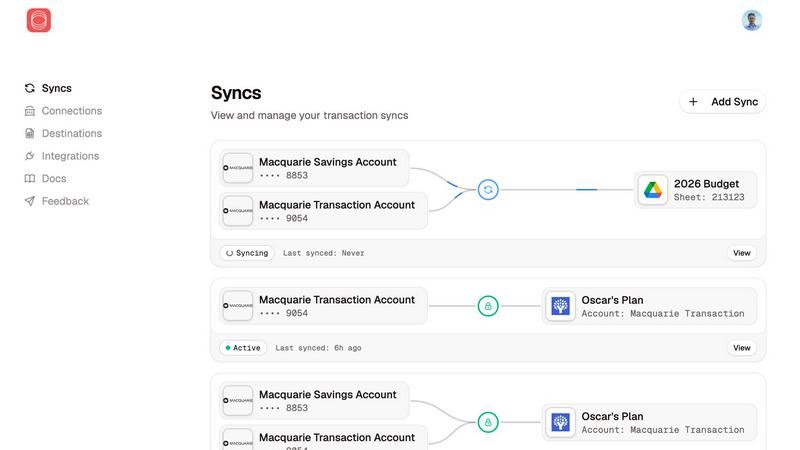Open Syncs in the sidebar
The height and width of the screenshot is (450, 800).
coord(56,88)
